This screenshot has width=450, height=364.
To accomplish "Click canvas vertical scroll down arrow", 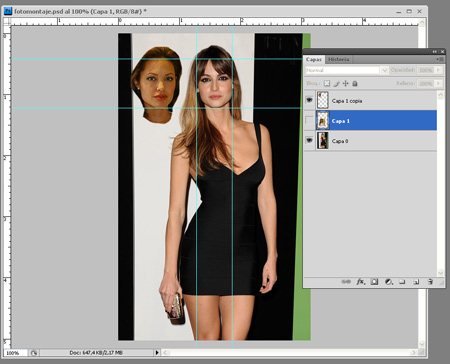I will 422,344.
